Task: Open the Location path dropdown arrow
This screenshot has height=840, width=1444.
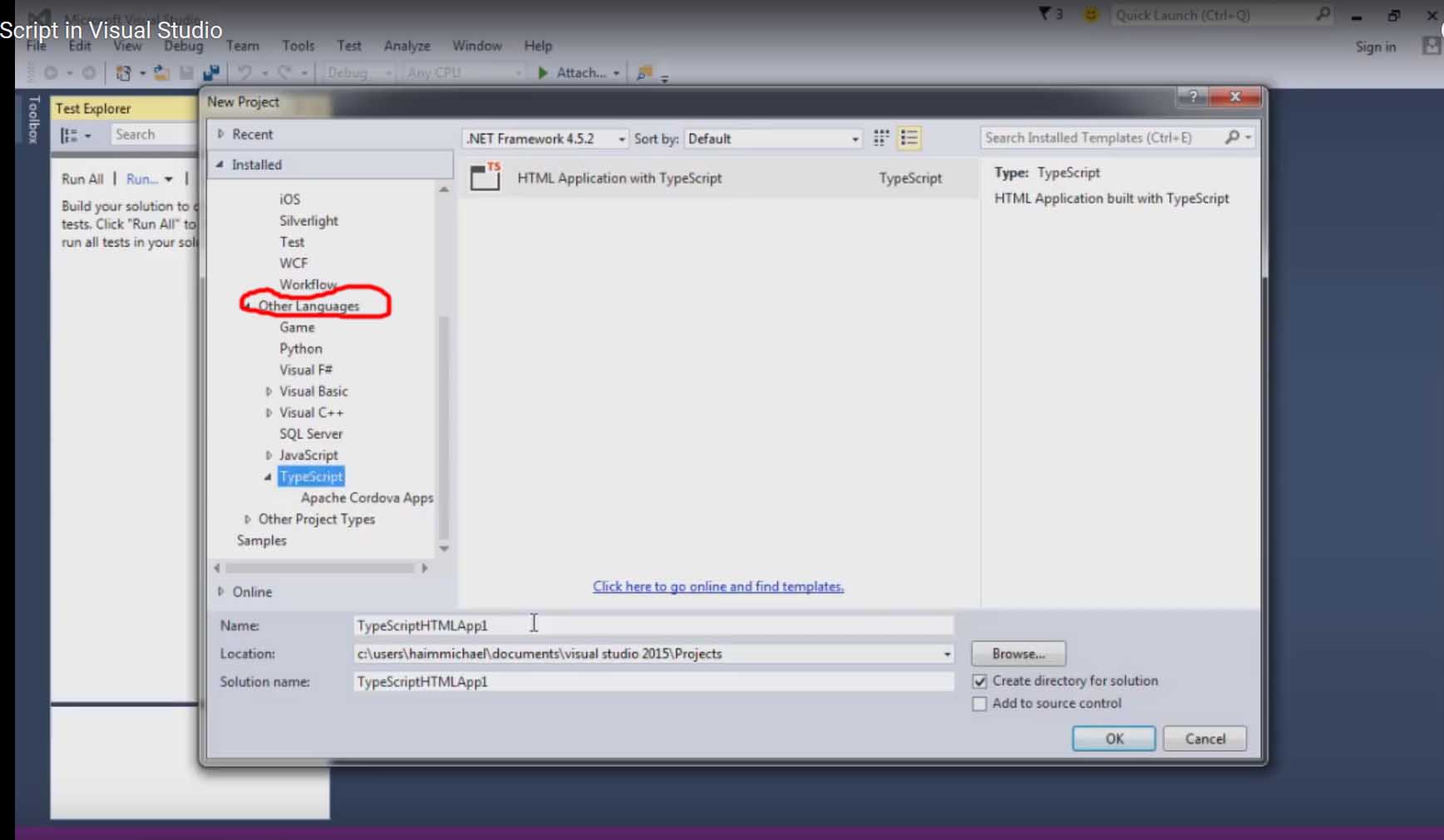Action: pos(947,655)
